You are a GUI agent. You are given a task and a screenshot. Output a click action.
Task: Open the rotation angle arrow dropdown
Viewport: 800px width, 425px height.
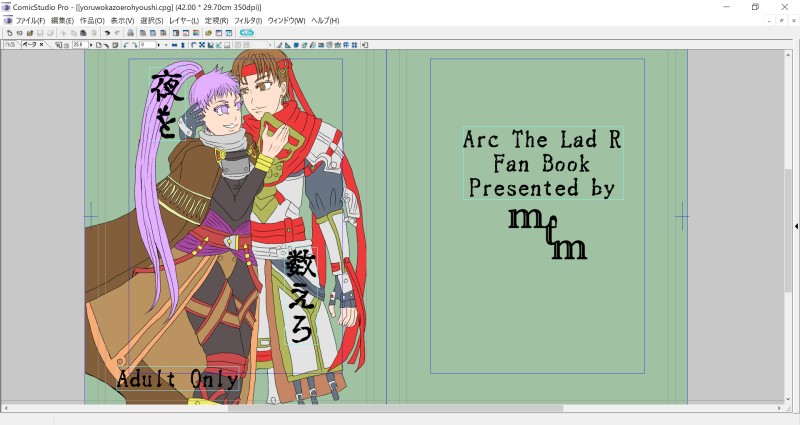[159, 45]
